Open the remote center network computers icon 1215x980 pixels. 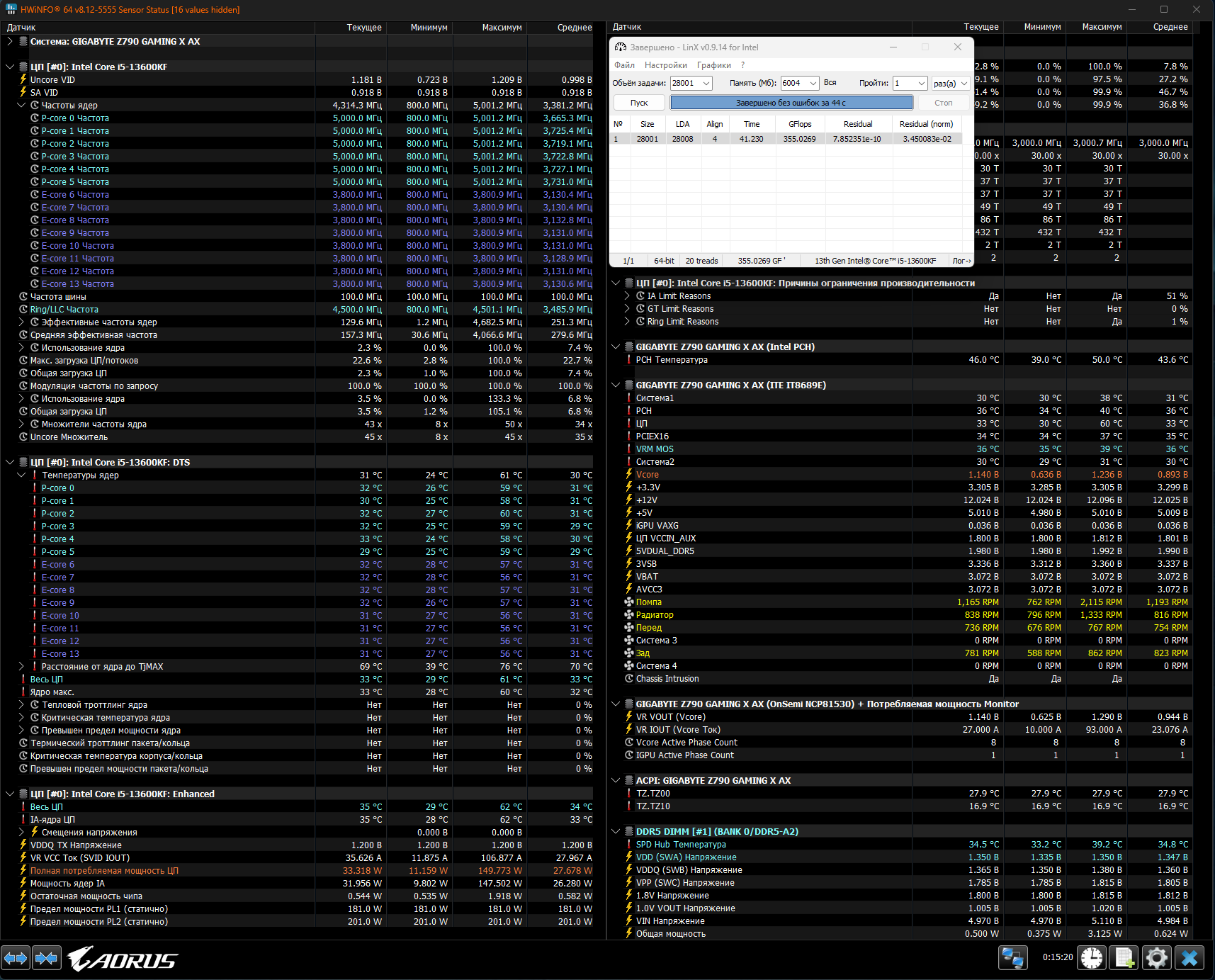[x=1013, y=958]
